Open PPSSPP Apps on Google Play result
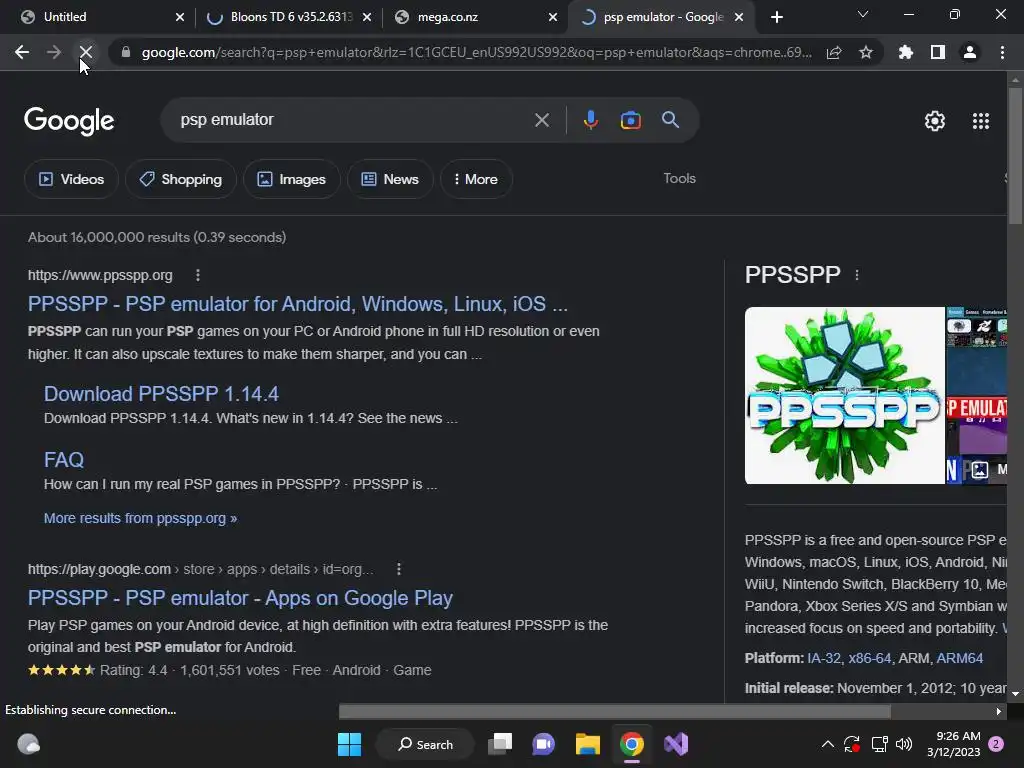The height and width of the screenshot is (768, 1024). [x=240, y=598]
